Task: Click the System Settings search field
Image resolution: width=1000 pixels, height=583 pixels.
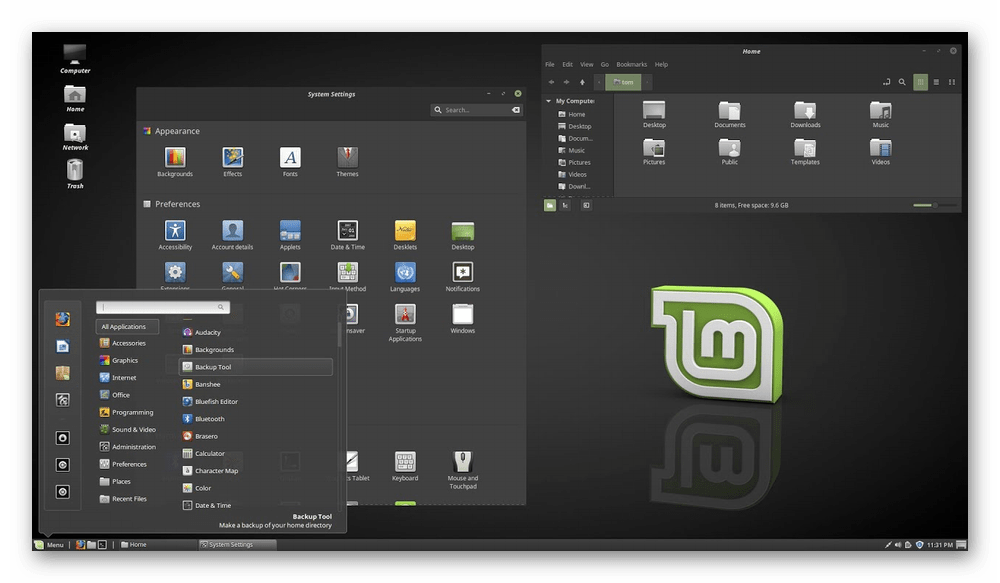Action: 477,110
